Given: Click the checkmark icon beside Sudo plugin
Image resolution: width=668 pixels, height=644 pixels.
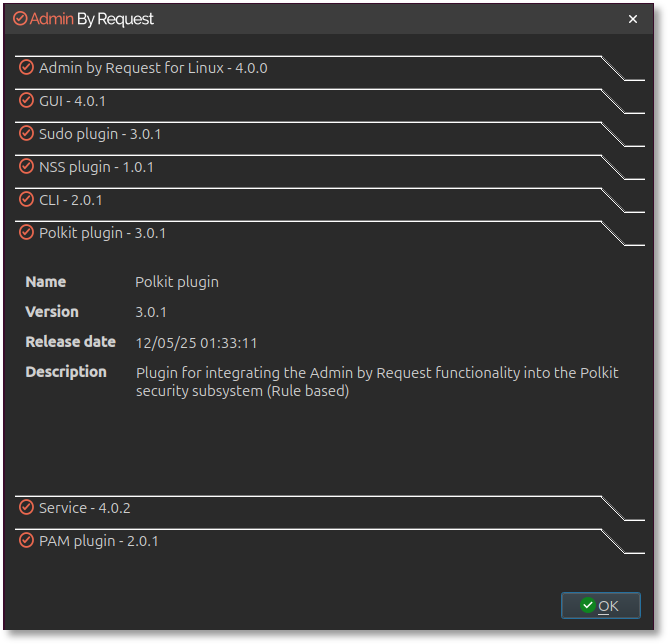Looking at the screenshot, I should [26, 134].
